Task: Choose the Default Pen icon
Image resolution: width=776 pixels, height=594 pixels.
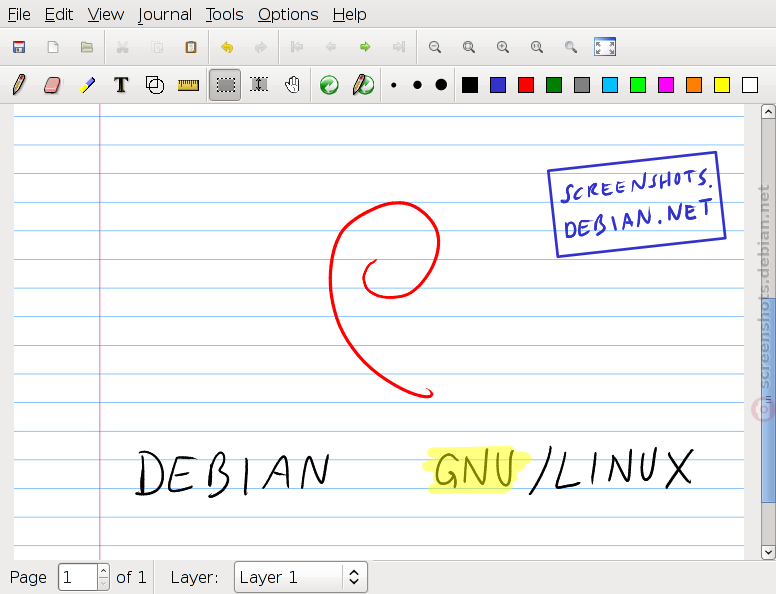Action: (x=363, y=85)
